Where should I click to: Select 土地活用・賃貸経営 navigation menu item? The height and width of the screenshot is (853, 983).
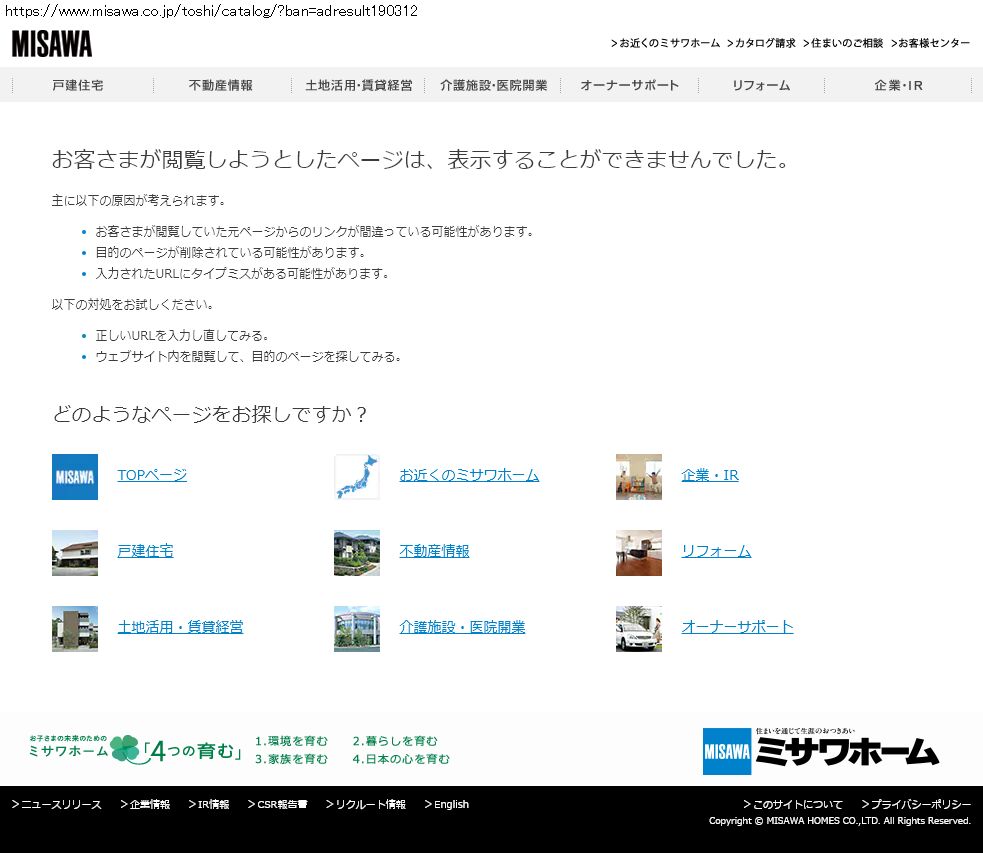pos(359,86)
